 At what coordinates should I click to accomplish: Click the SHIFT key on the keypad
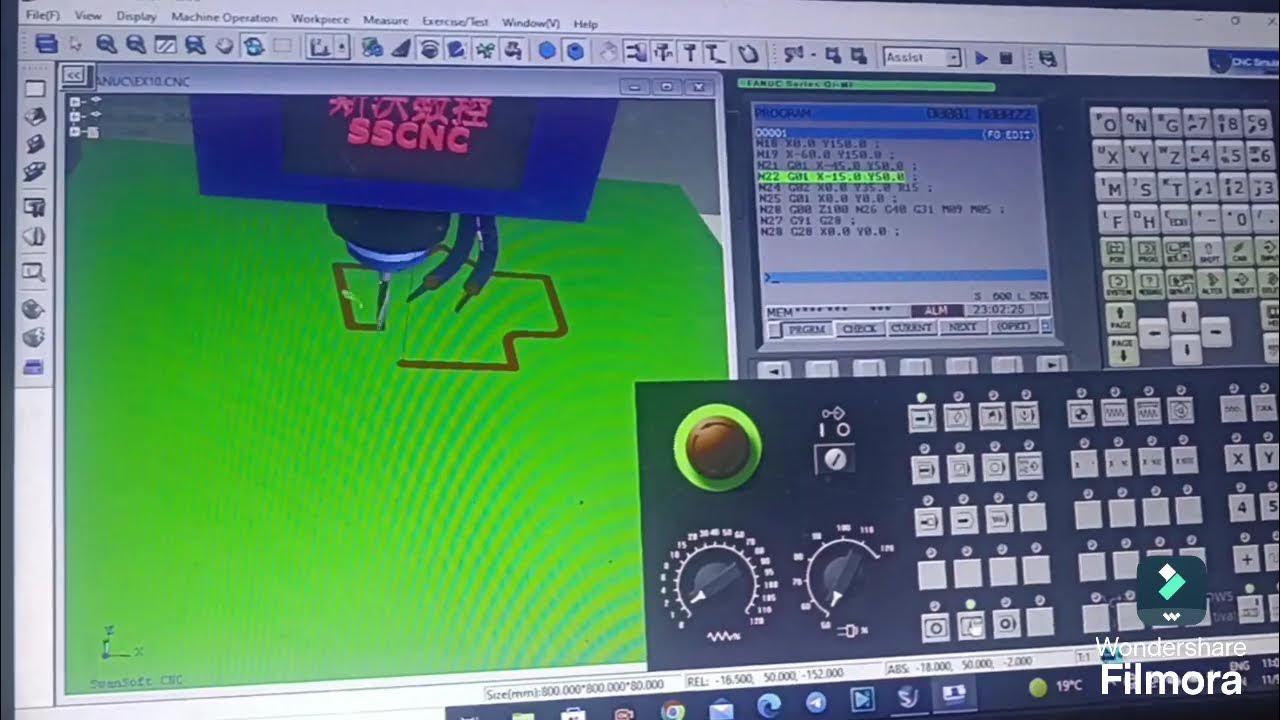[1210, 249]
